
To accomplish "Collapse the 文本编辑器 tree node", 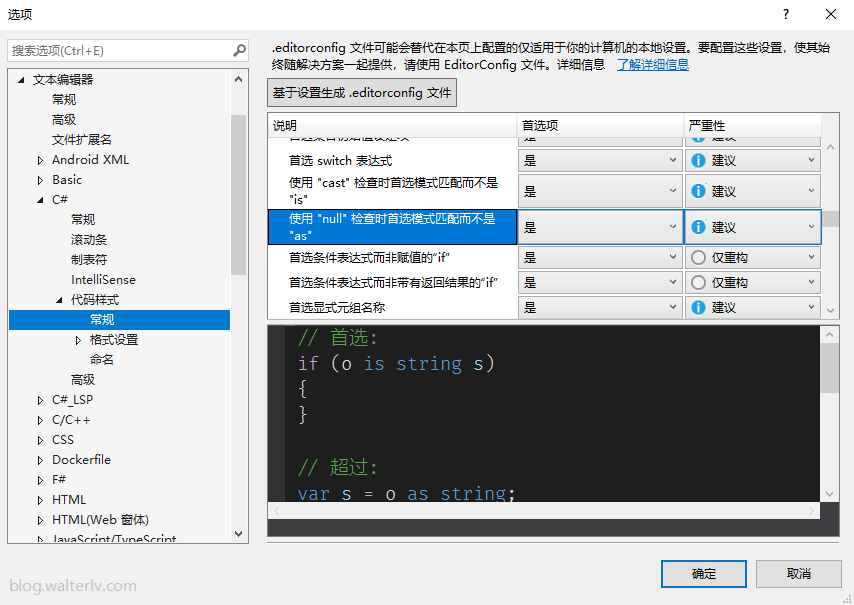I will coord(21,80).
